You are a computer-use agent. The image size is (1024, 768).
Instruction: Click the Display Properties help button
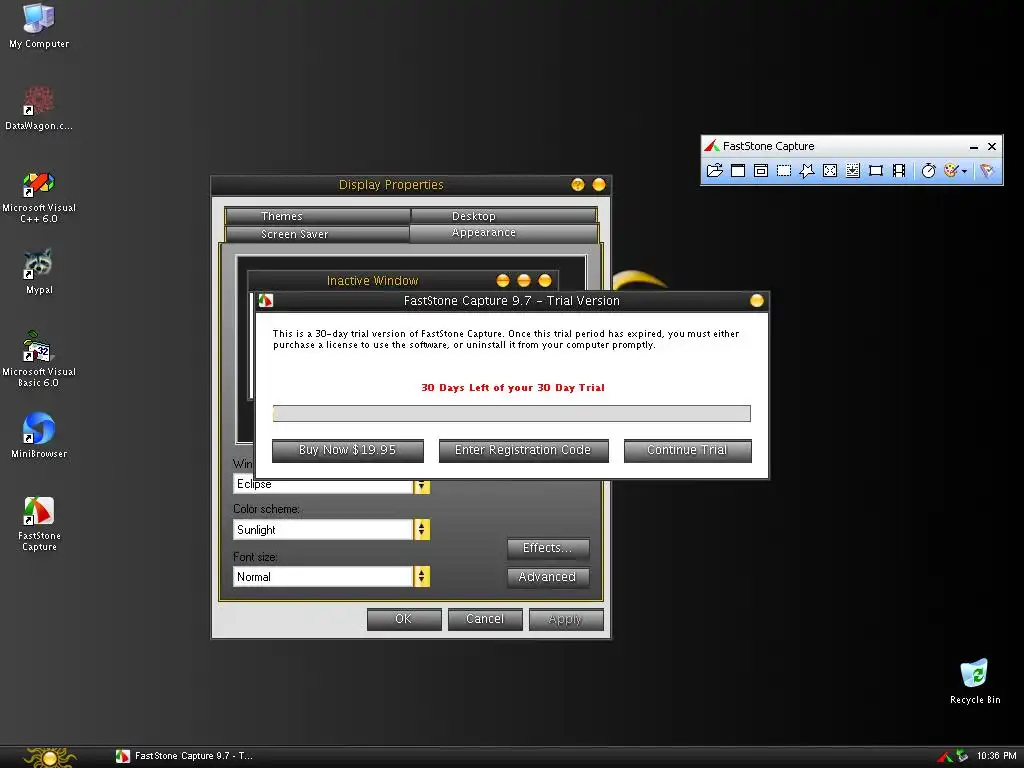[x=577, y=184]
